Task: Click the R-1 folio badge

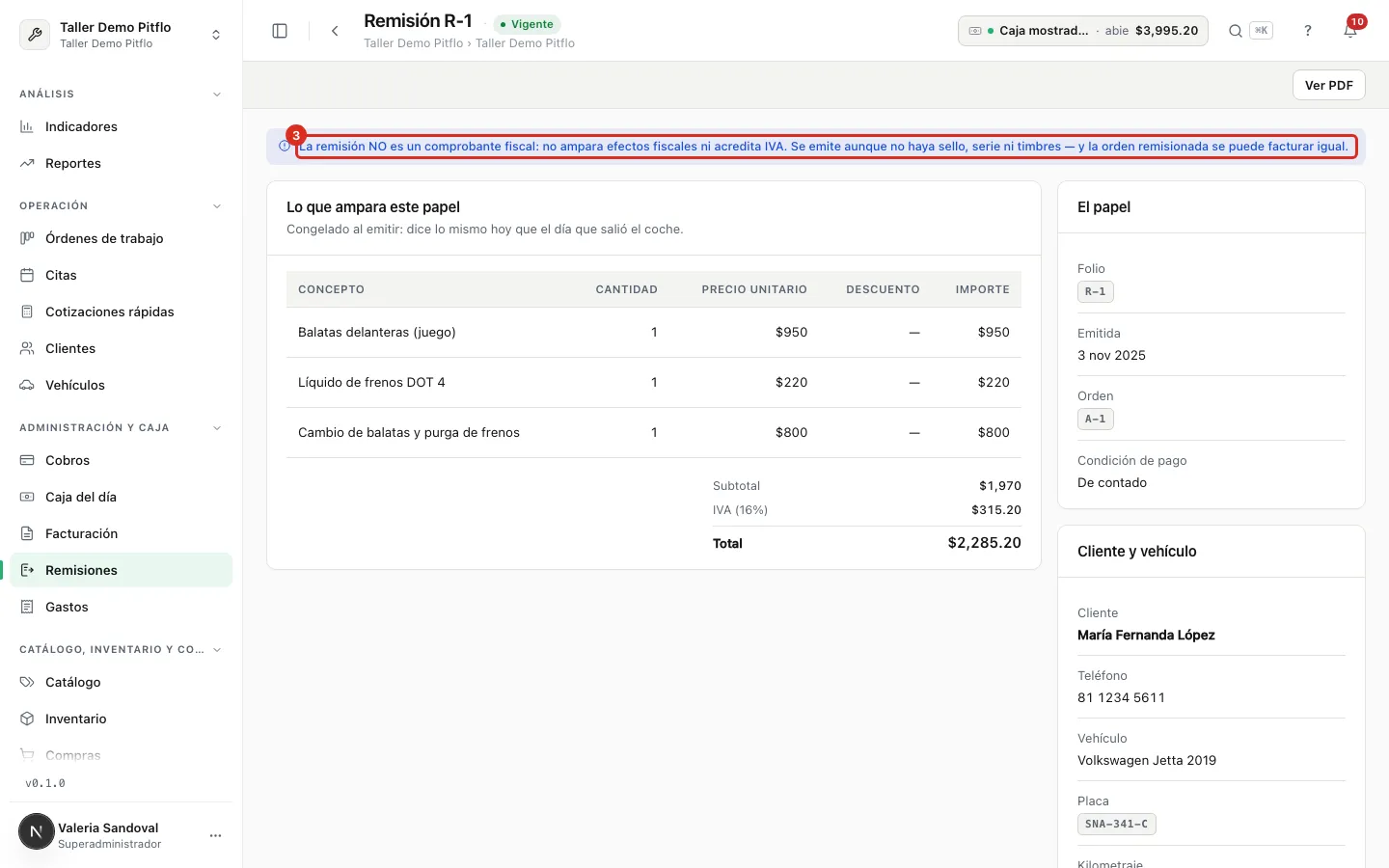Action: coord(1095,291)
